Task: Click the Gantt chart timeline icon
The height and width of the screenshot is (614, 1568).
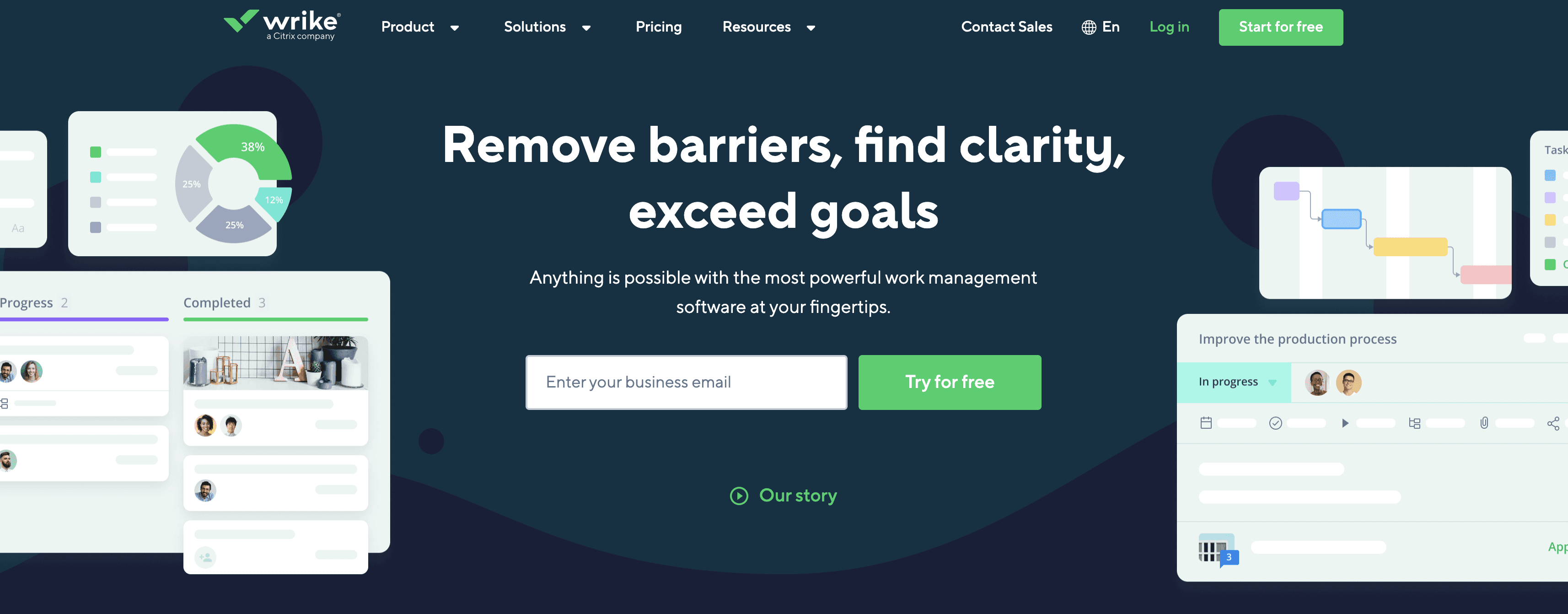Action: click(1416, 422)
